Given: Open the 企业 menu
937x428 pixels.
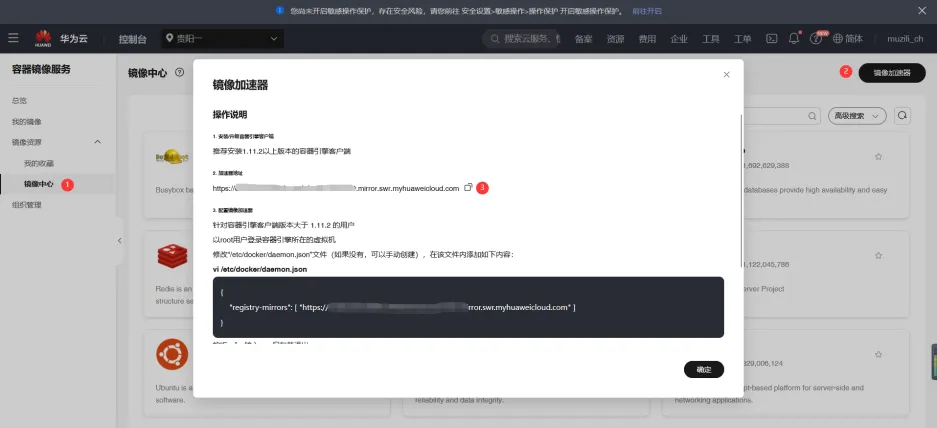Looking at the screenshot, I should coord(679,39).
